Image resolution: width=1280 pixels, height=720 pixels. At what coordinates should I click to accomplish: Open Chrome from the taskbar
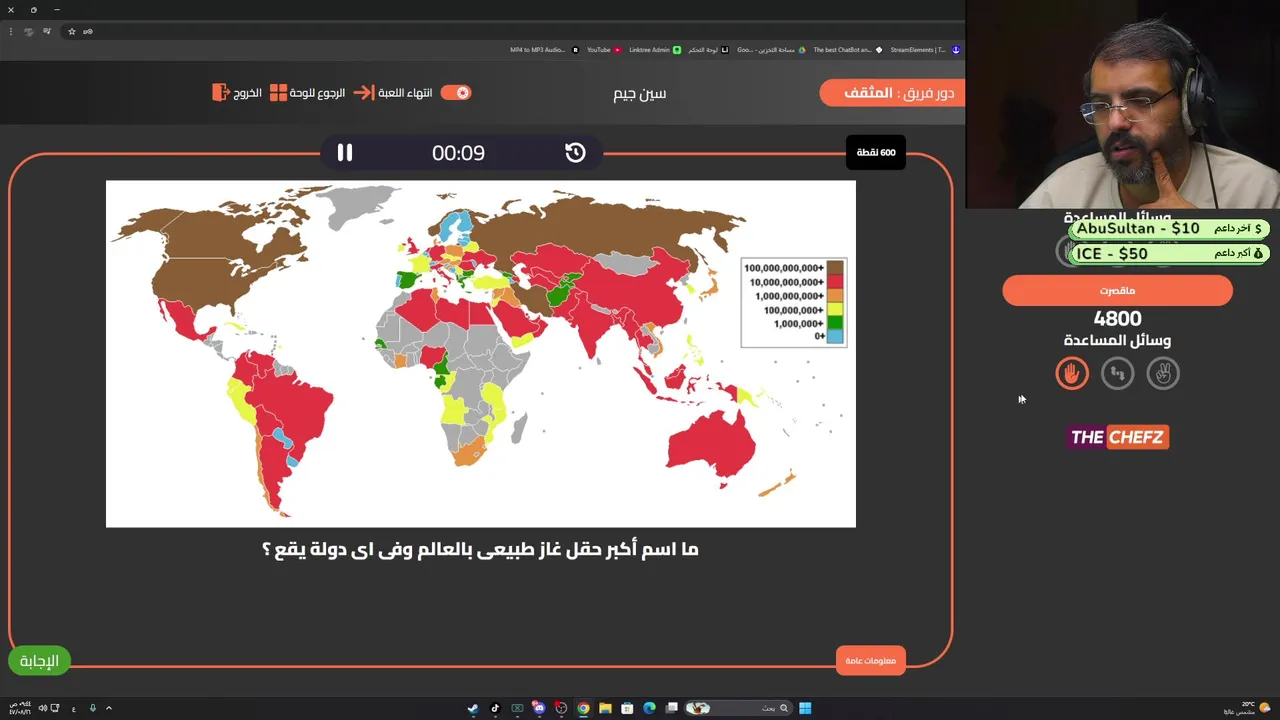pos(583,708)
